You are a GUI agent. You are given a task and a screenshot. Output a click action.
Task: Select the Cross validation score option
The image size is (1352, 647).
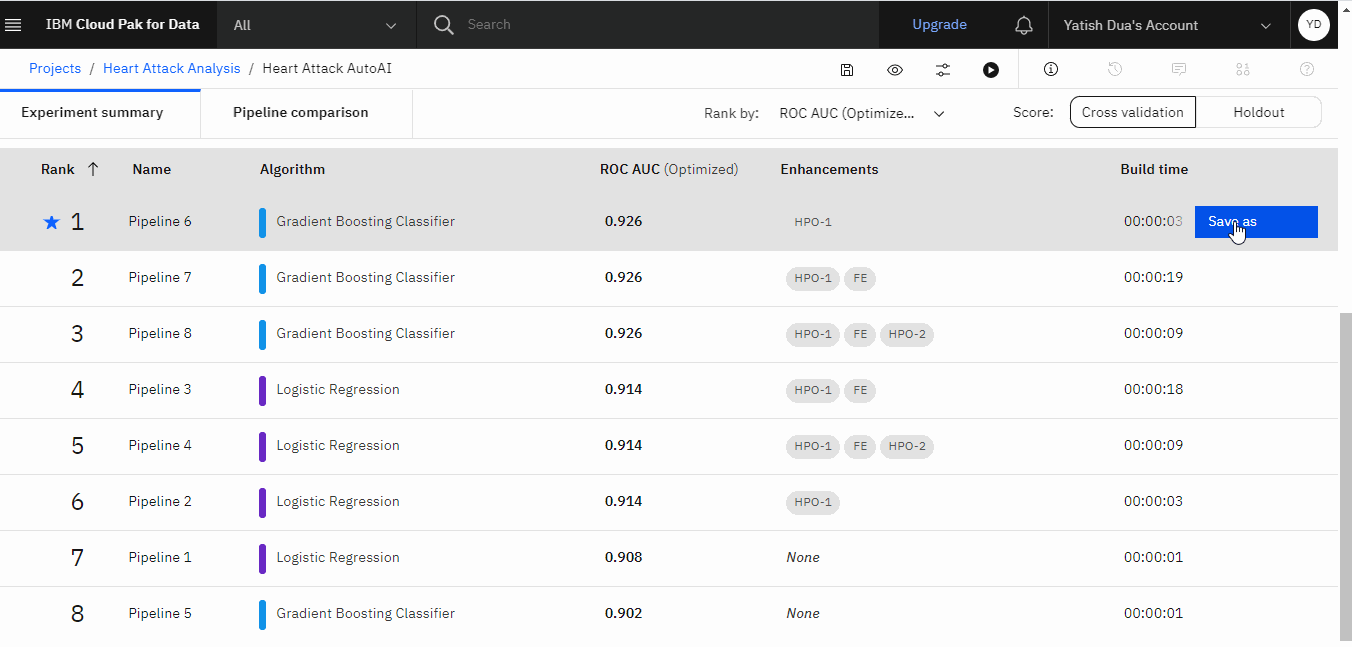(1132, 112)
